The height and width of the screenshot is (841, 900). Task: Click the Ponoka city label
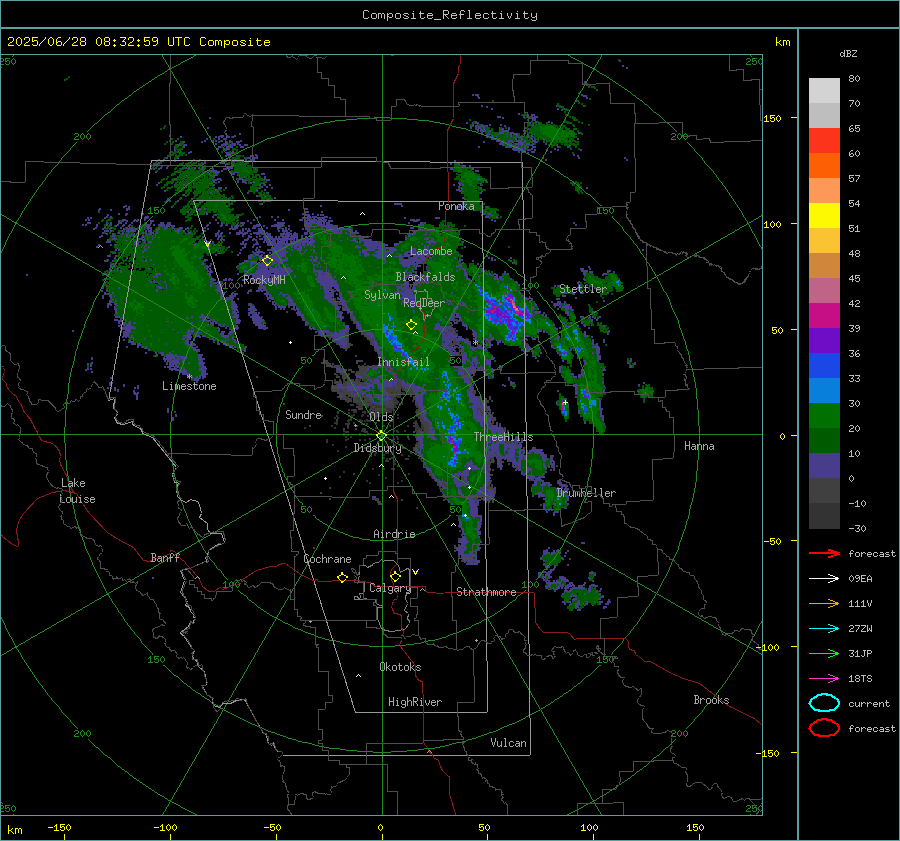coord(456,206)
